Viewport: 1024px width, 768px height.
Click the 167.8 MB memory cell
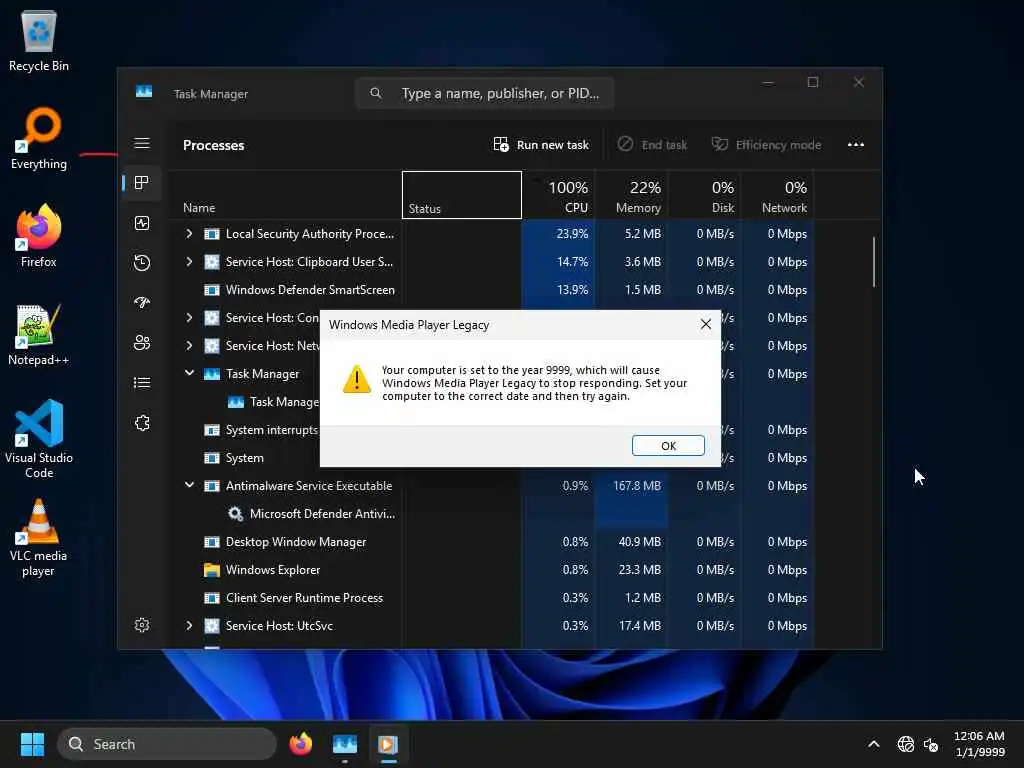(632, 486)
